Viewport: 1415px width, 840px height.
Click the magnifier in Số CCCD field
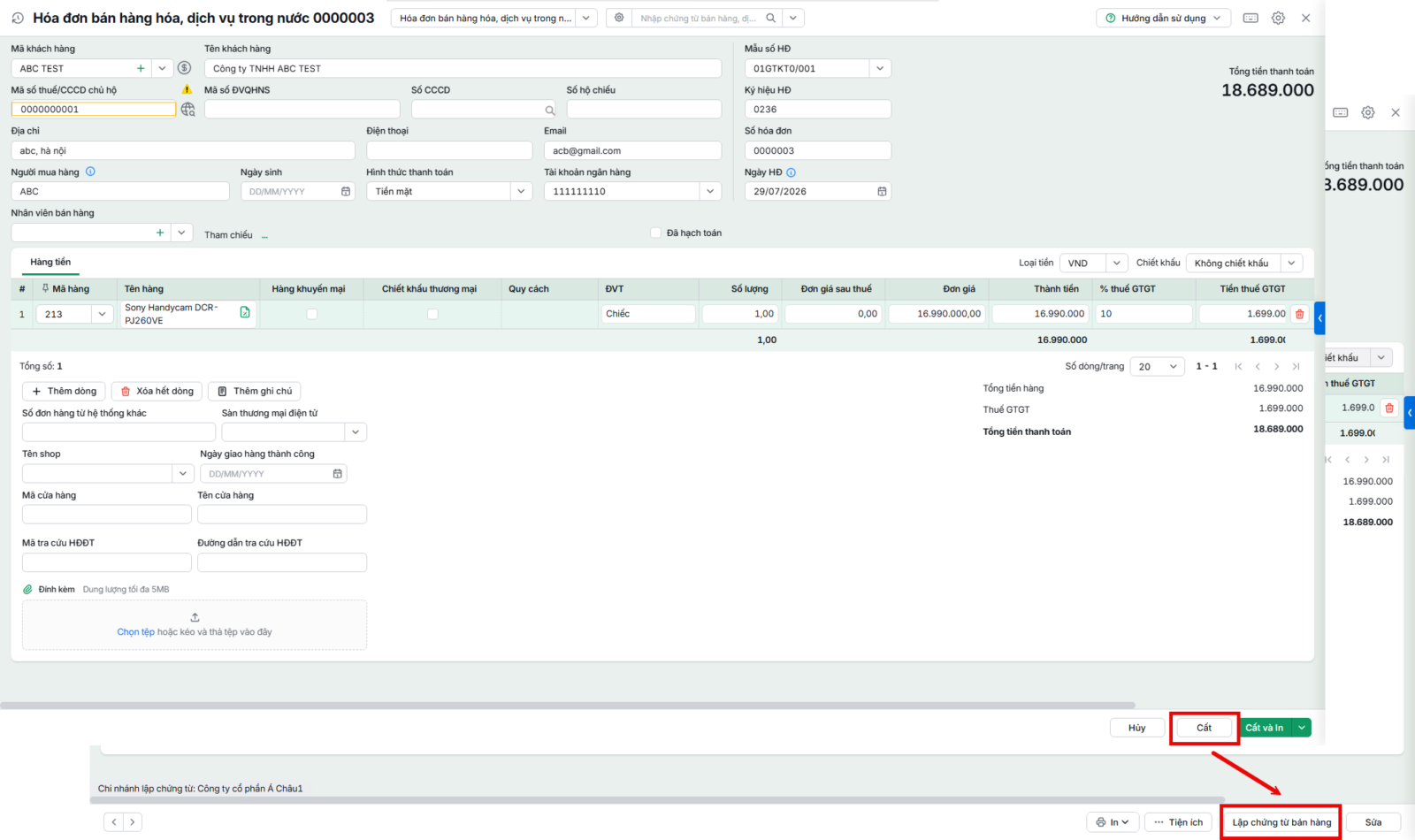[549, 111]
